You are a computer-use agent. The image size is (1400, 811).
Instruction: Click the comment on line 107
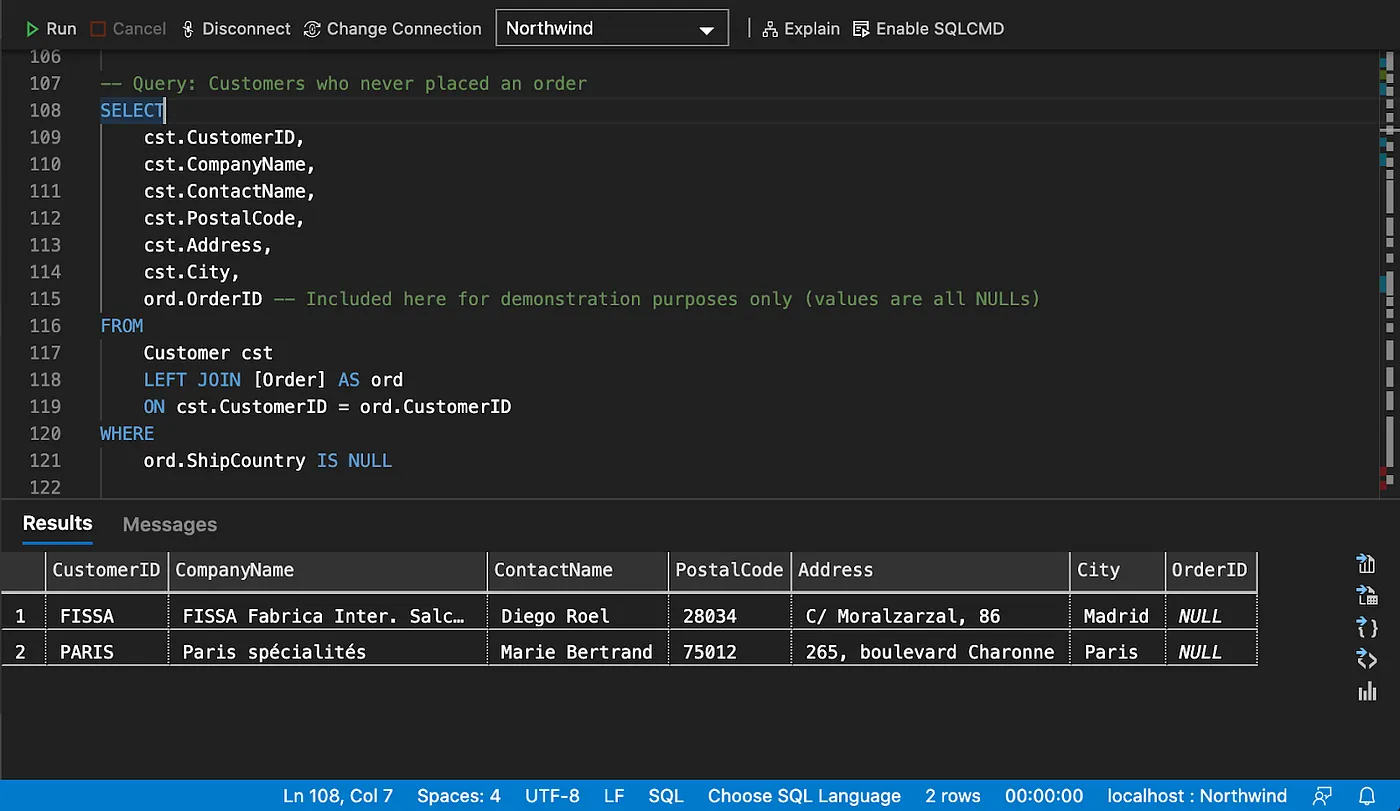coord(344,83)
